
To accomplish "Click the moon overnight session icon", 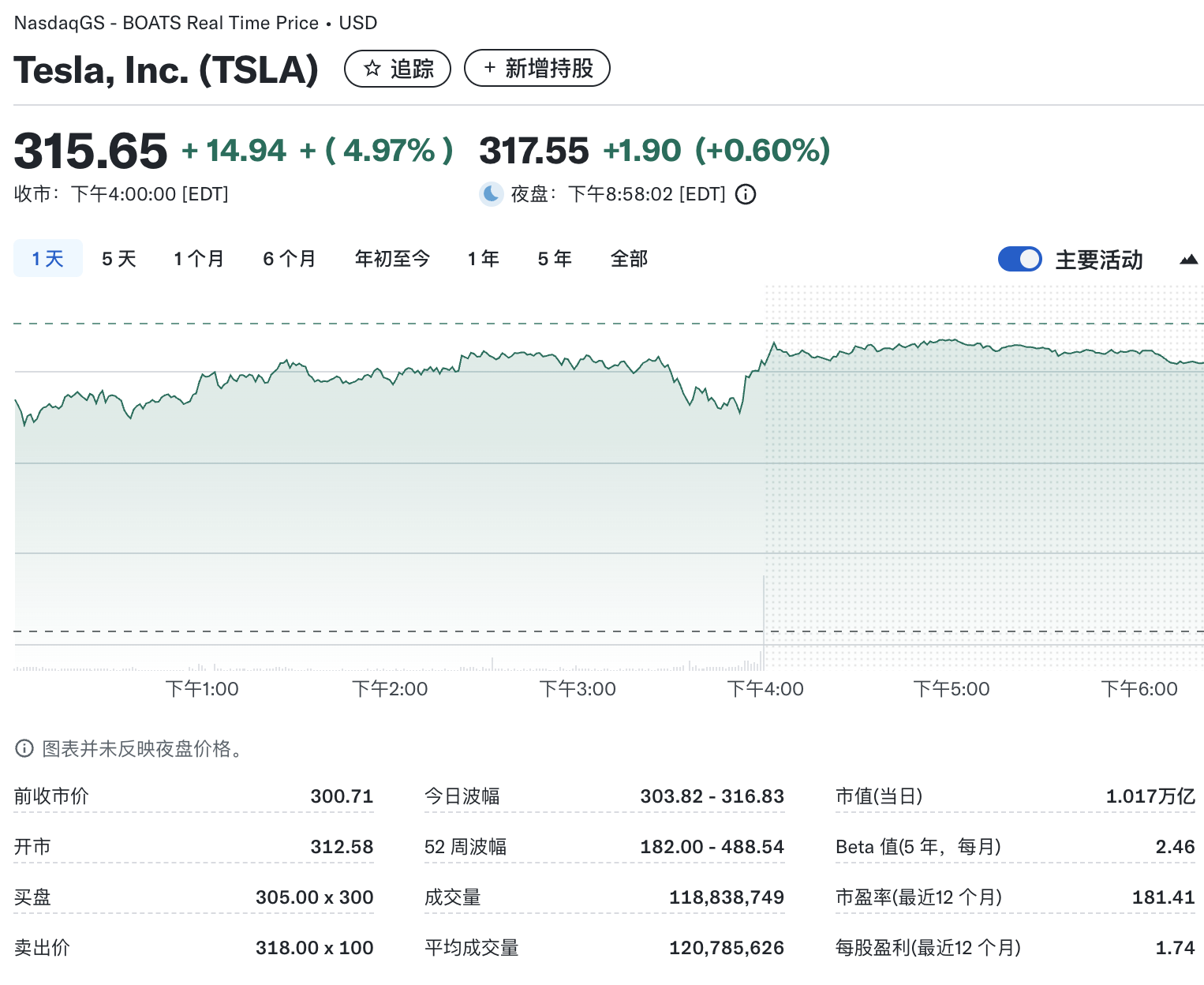I will click(492, 193).
